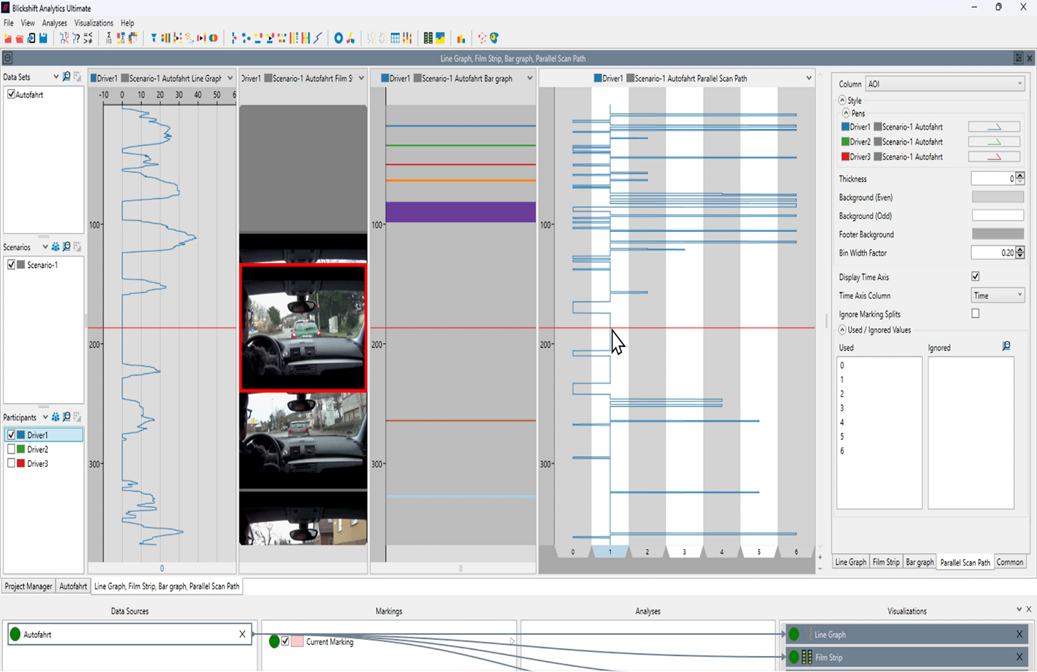Click the blue circle icon in main toolbar
This screenshot has height=672, width=1037.
point(338,38)
